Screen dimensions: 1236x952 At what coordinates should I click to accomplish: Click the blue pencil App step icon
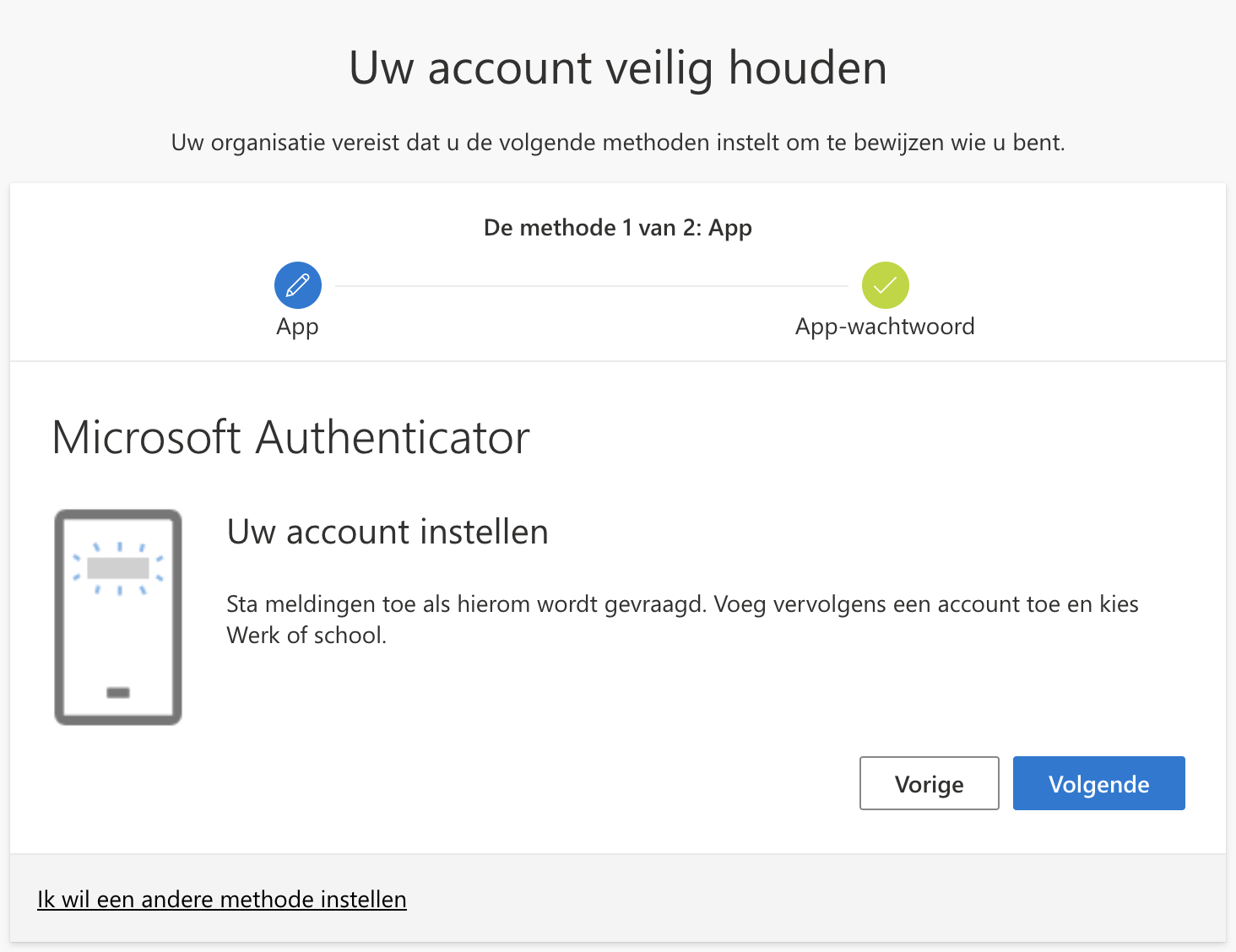[298, 285]
